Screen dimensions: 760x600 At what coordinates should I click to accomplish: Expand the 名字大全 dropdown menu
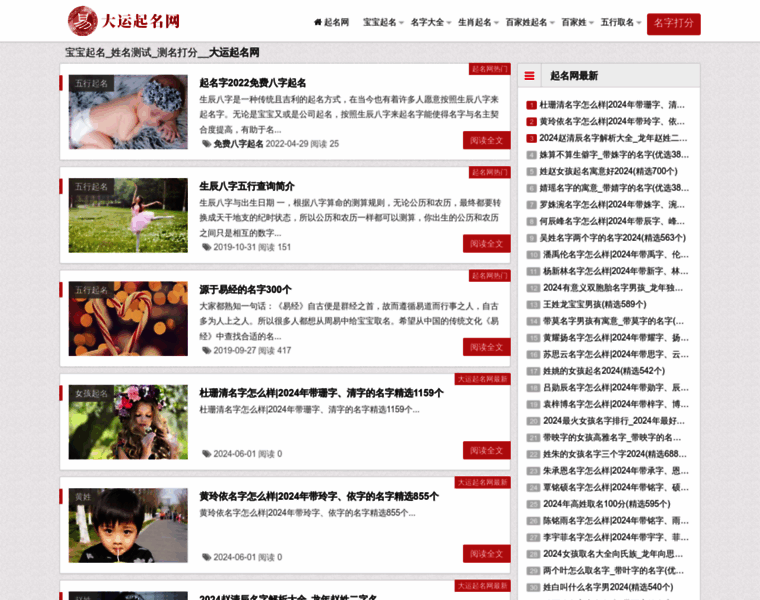click(430, 22)
